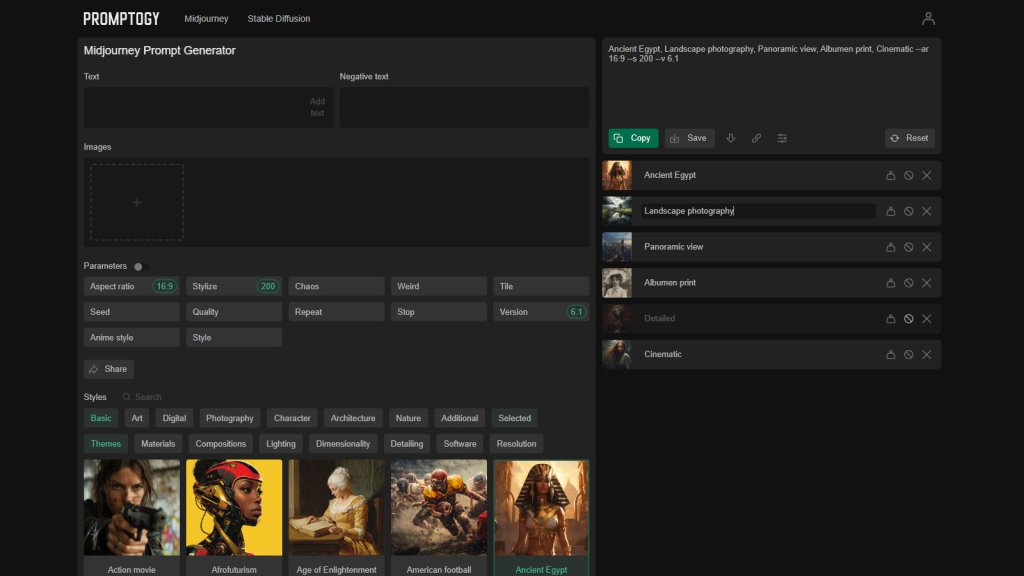
Task: Switch to the Stable Diffusion tab
Action: pos(279,18)
